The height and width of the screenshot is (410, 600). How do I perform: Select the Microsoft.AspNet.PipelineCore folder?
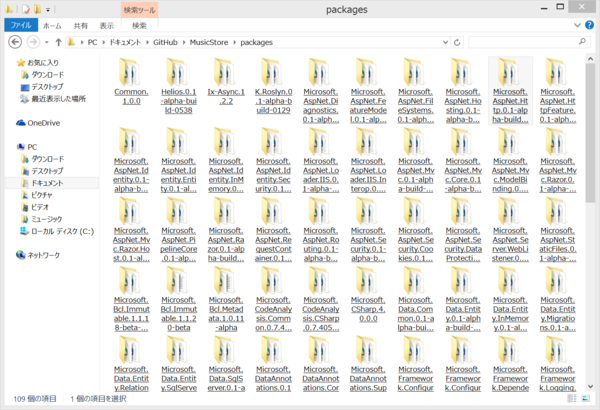click(179, 230)
